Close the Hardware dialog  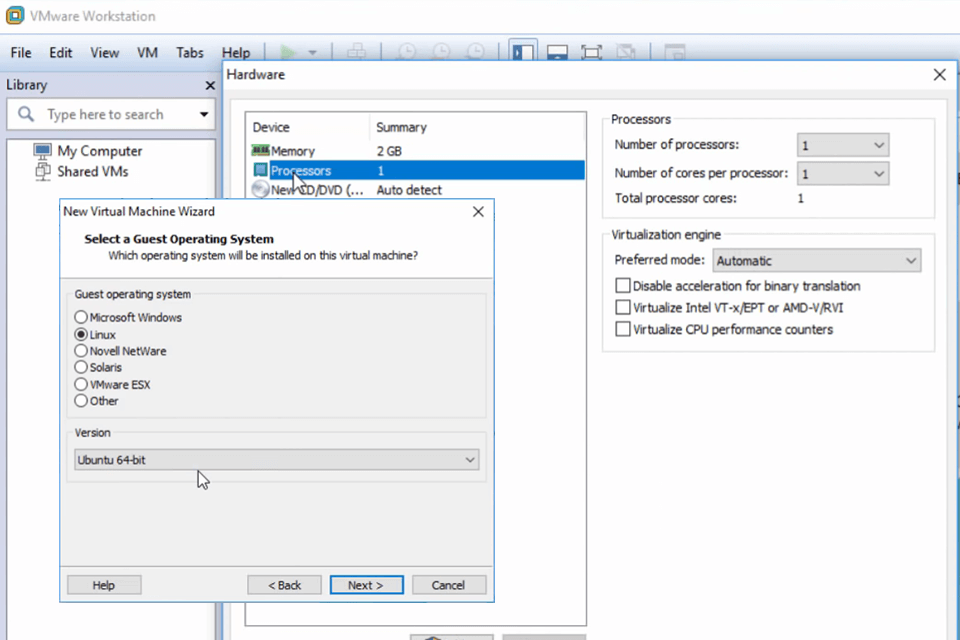coord(939,75)
